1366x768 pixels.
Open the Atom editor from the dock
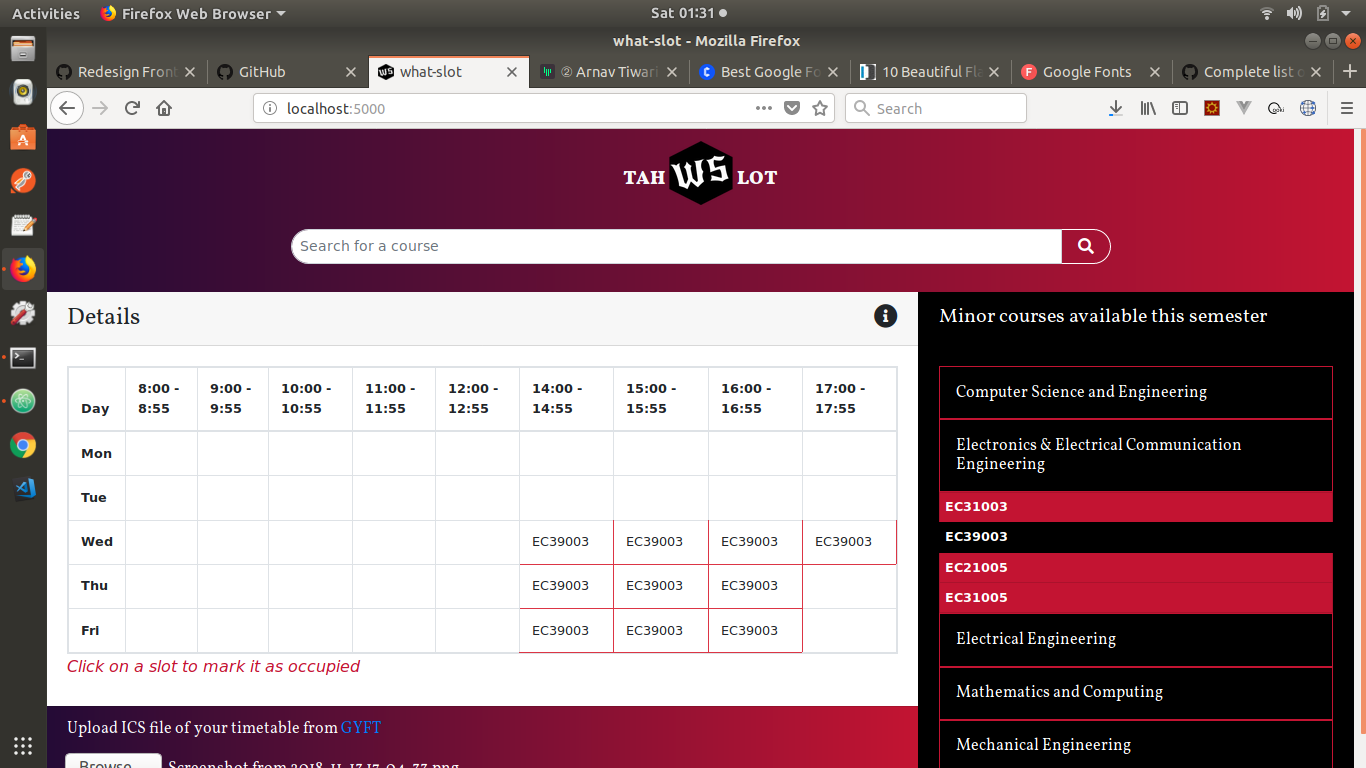click(23, 401)
